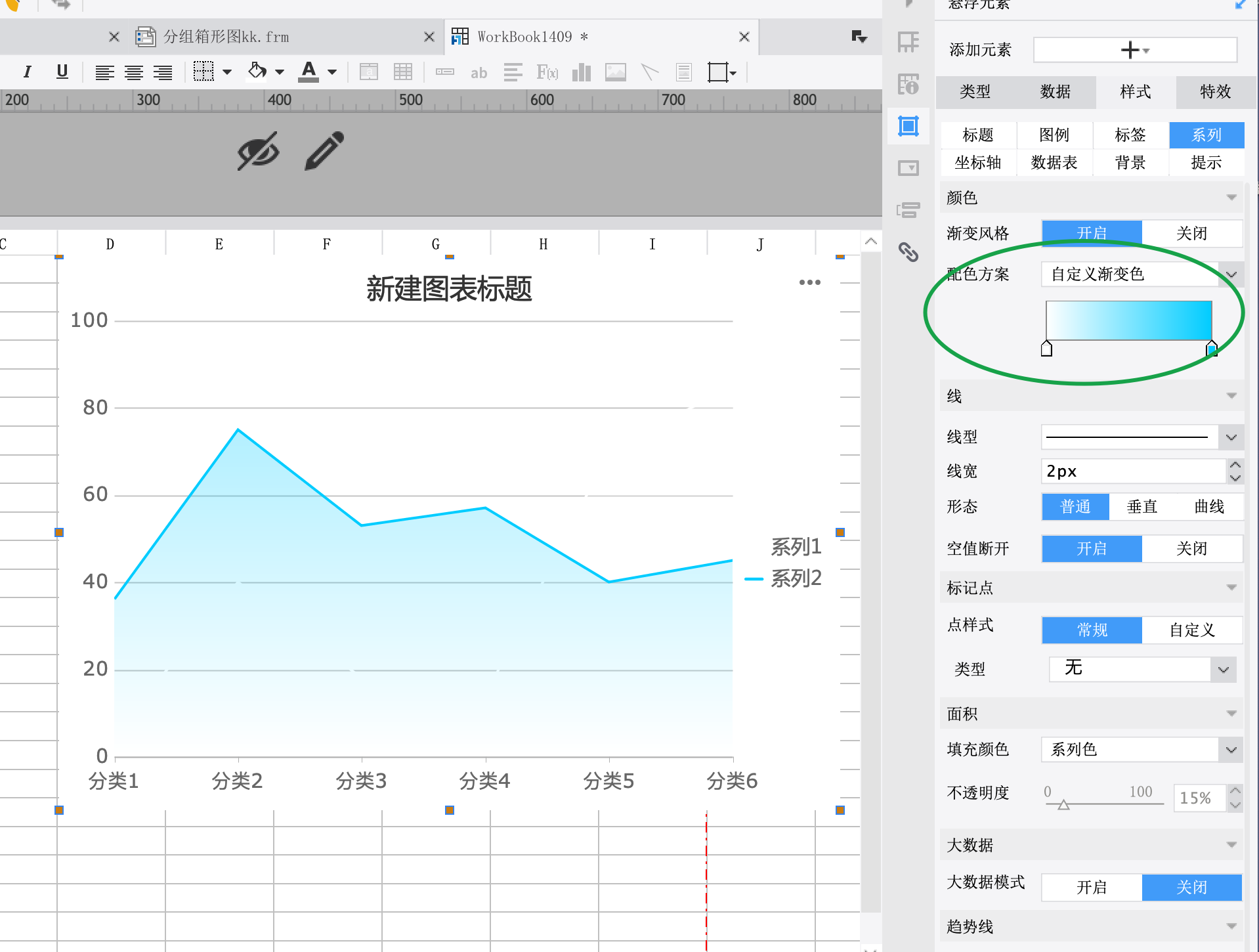Open the cell attributes side panel icon
This screenshot has width=1259, height=952.
tap(908, 84)
